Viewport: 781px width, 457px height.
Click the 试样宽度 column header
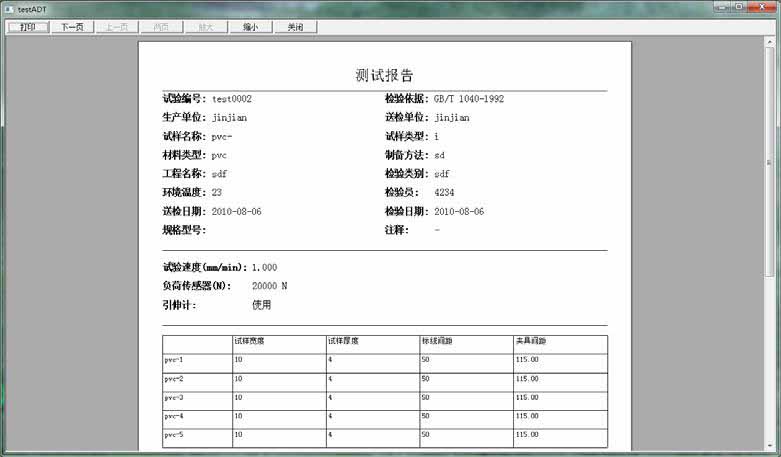coord(249,341)
